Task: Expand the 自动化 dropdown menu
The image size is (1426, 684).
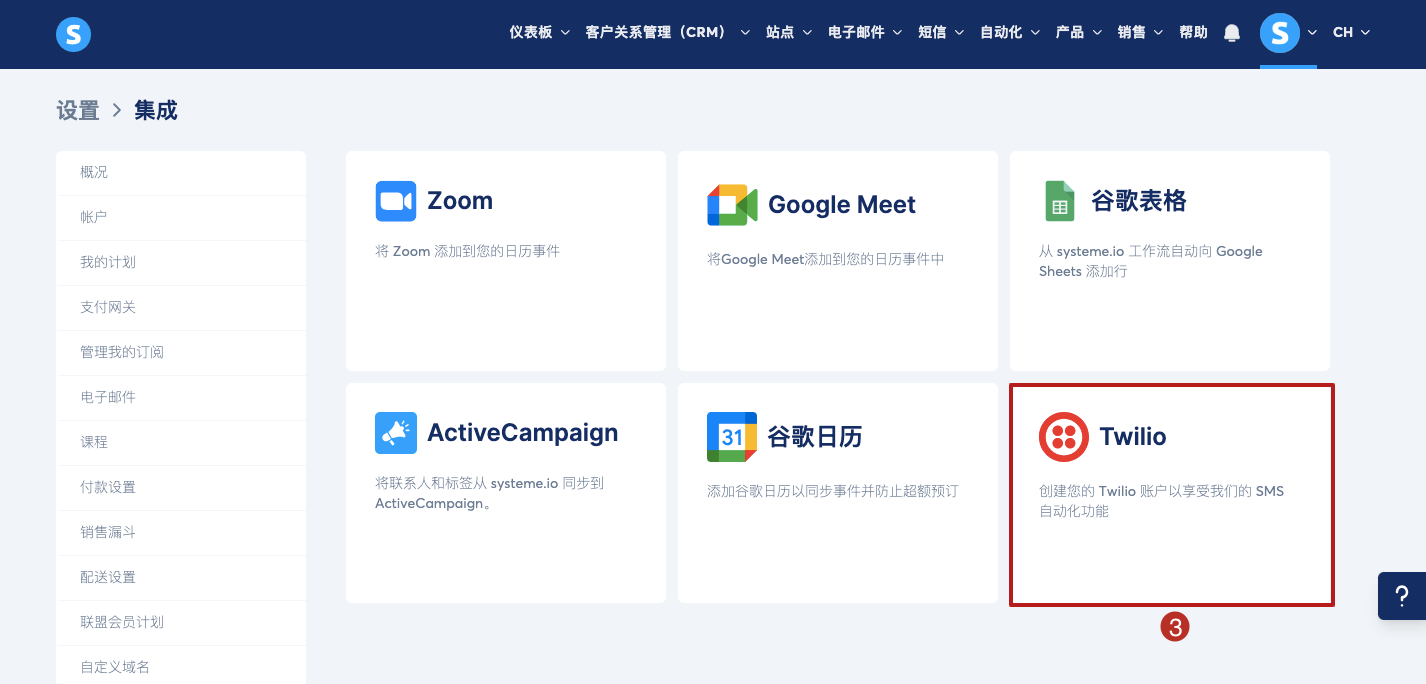Action: pyautogui.click(x=1010, y=33)
